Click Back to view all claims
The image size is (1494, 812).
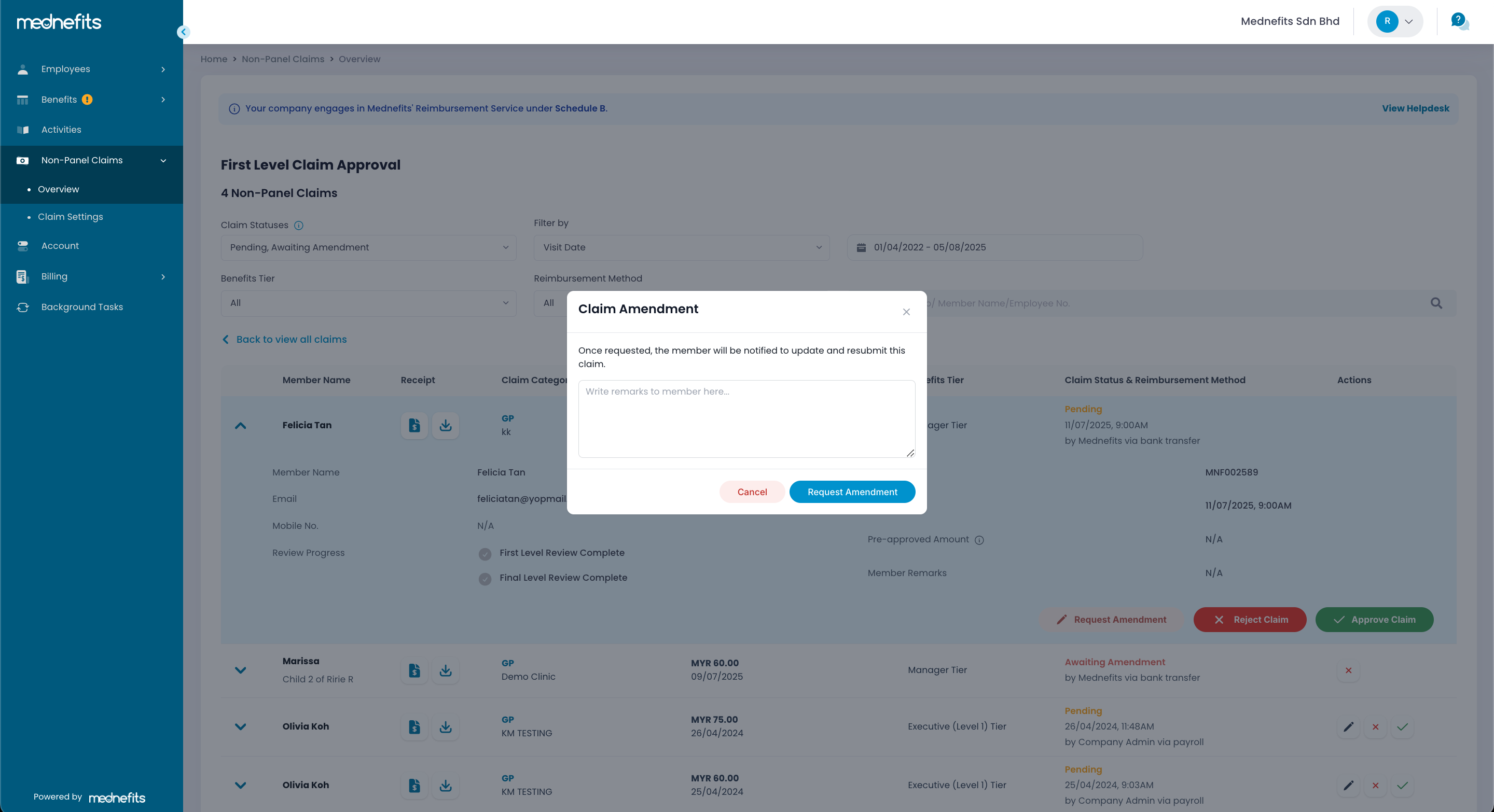pyautogui.click(x=284, y=340)
